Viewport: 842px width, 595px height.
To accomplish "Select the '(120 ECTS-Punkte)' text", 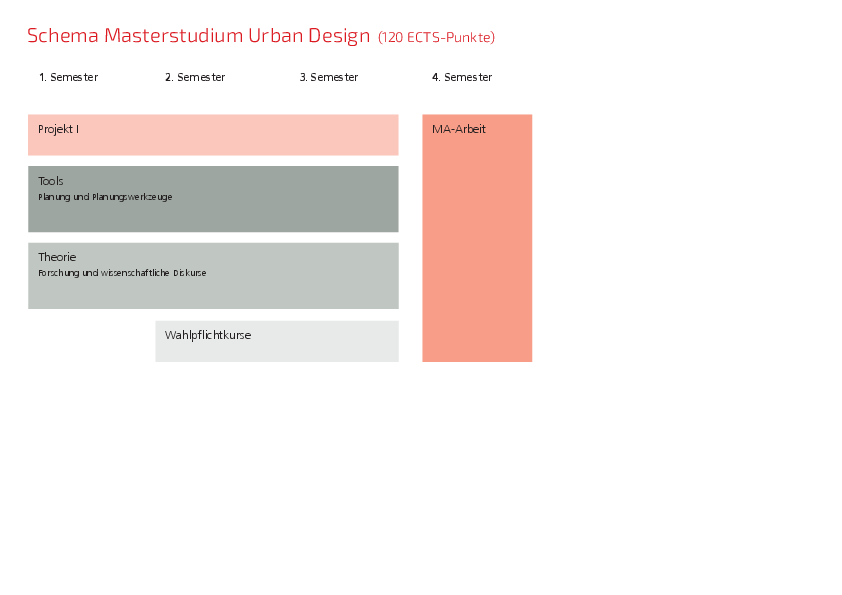I will pyautogui.click(x=436, y=38).
